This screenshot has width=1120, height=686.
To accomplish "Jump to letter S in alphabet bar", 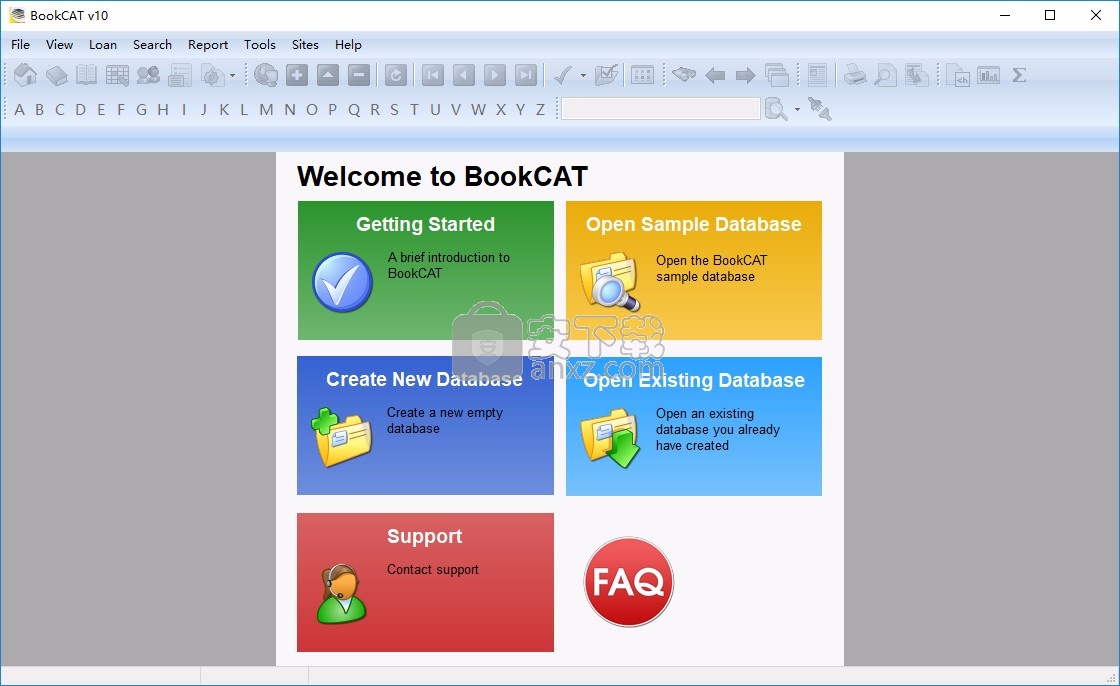I will [x=394, y=109].
